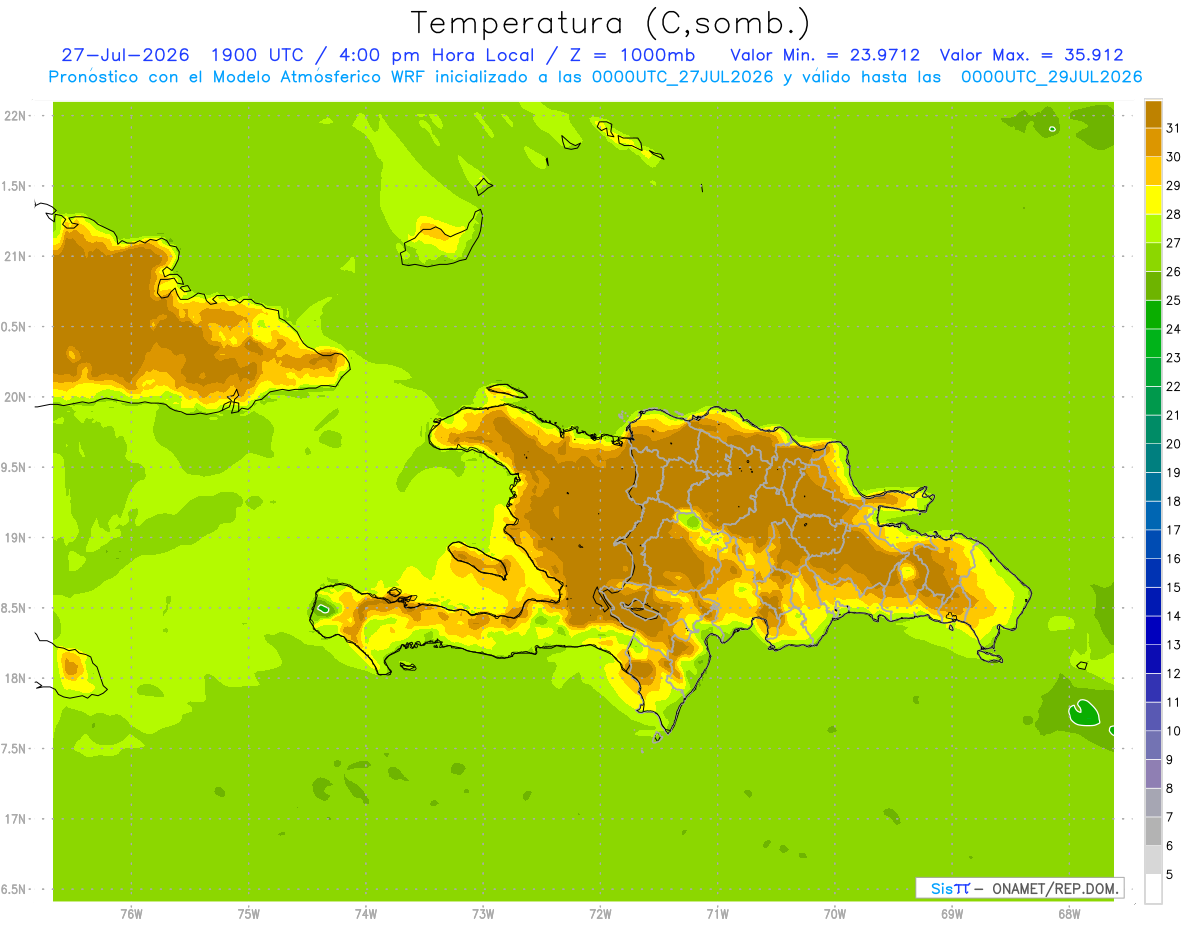This screenshot has height=927, width=1200.
Task: Pick the yellow swatch between 29 and 28
Action: 1153,199
